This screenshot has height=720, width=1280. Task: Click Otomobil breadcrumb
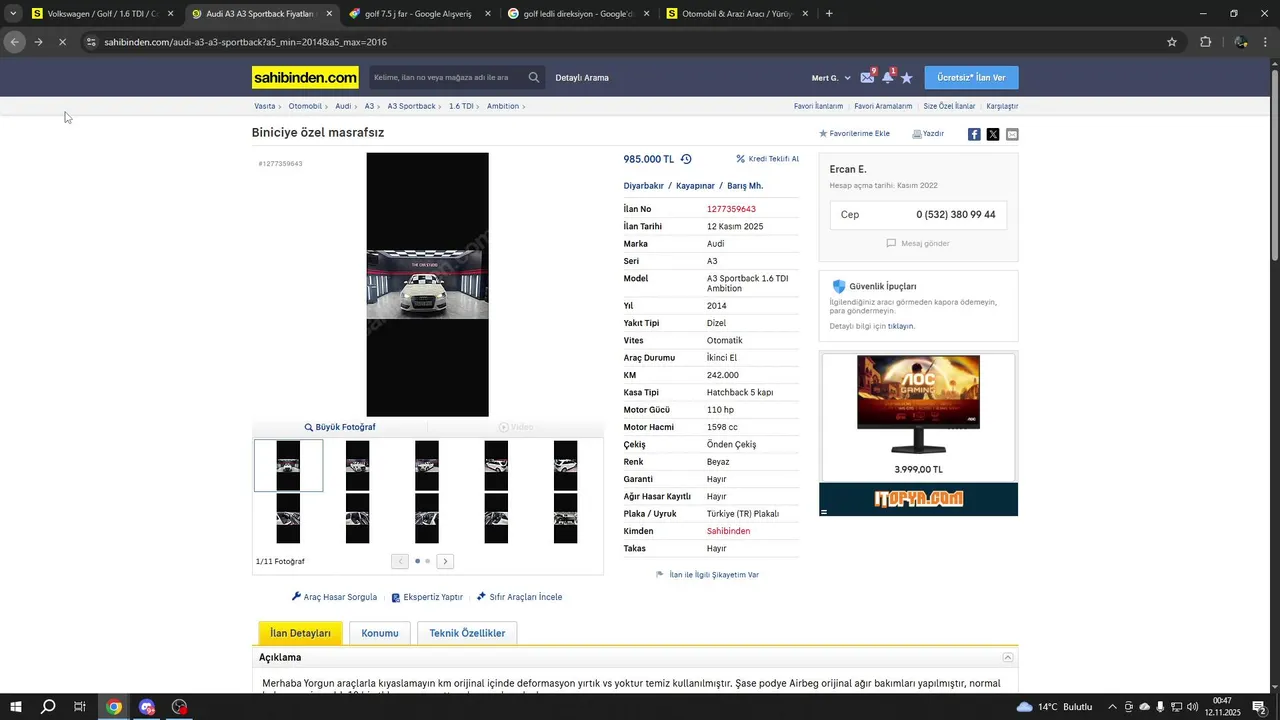305,106
